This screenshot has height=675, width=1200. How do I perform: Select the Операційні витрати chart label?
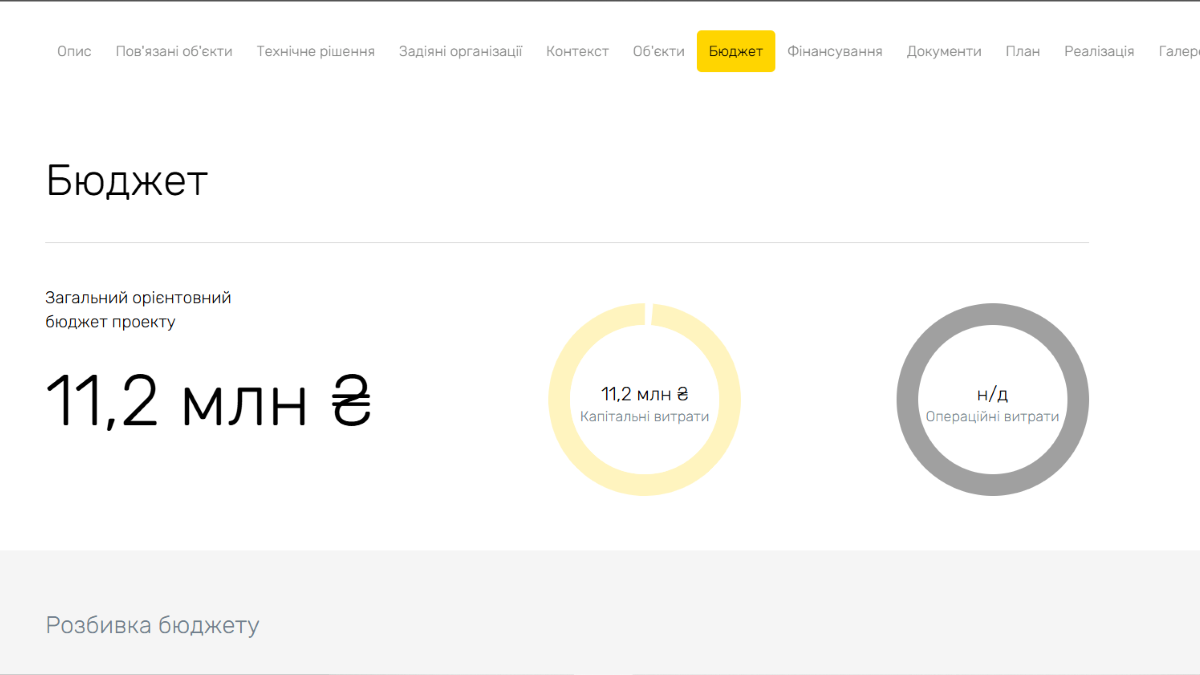coord(992,417)
